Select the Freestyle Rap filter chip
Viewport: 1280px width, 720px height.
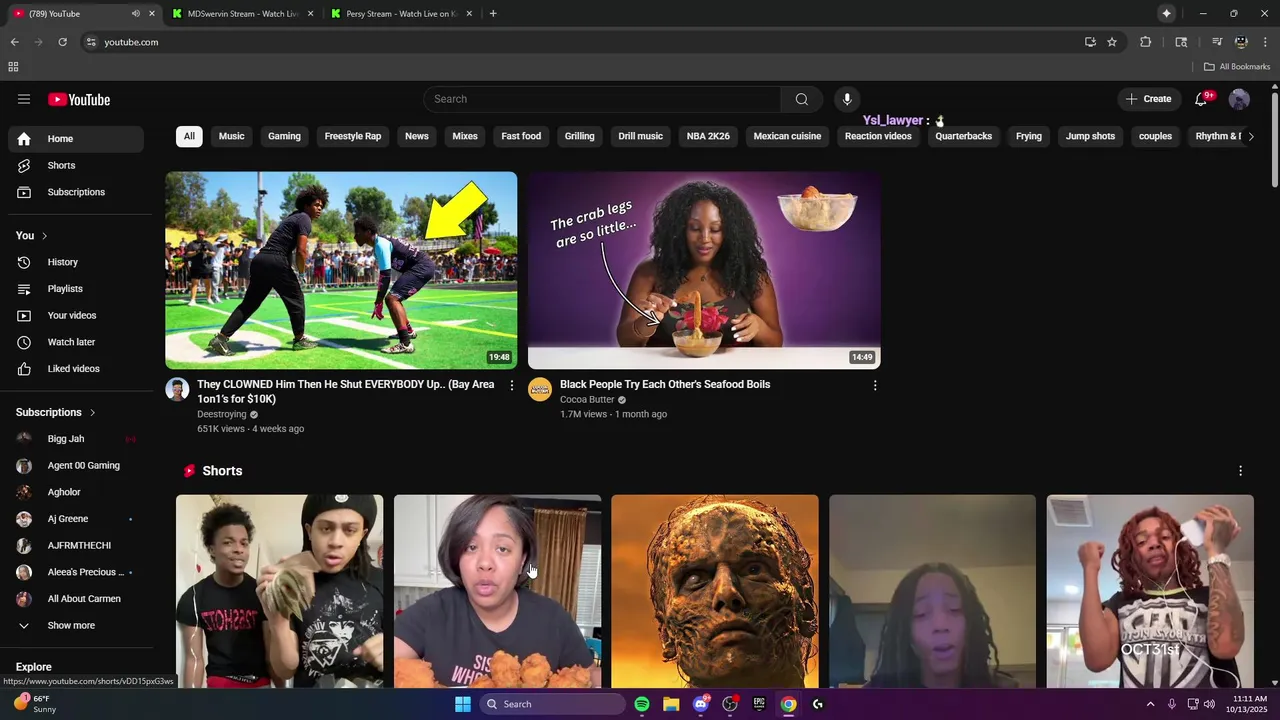pyautogui.click(x=353, y=136)
